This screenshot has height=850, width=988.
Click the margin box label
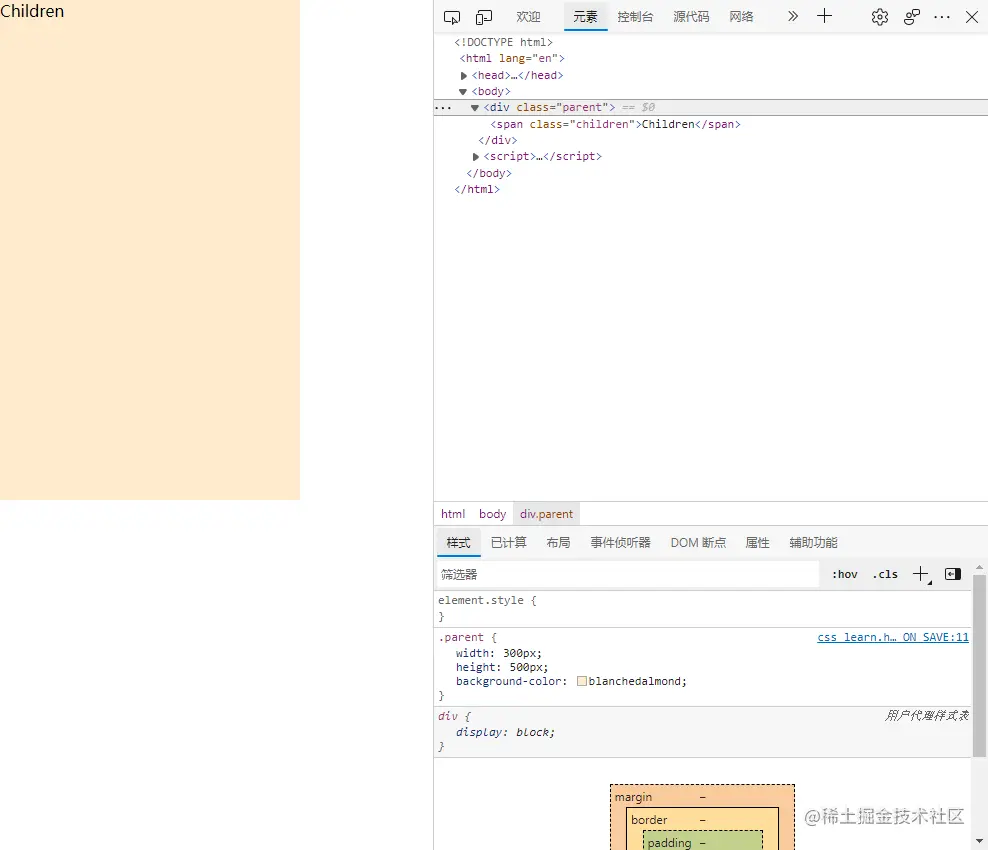coord(633,797)
